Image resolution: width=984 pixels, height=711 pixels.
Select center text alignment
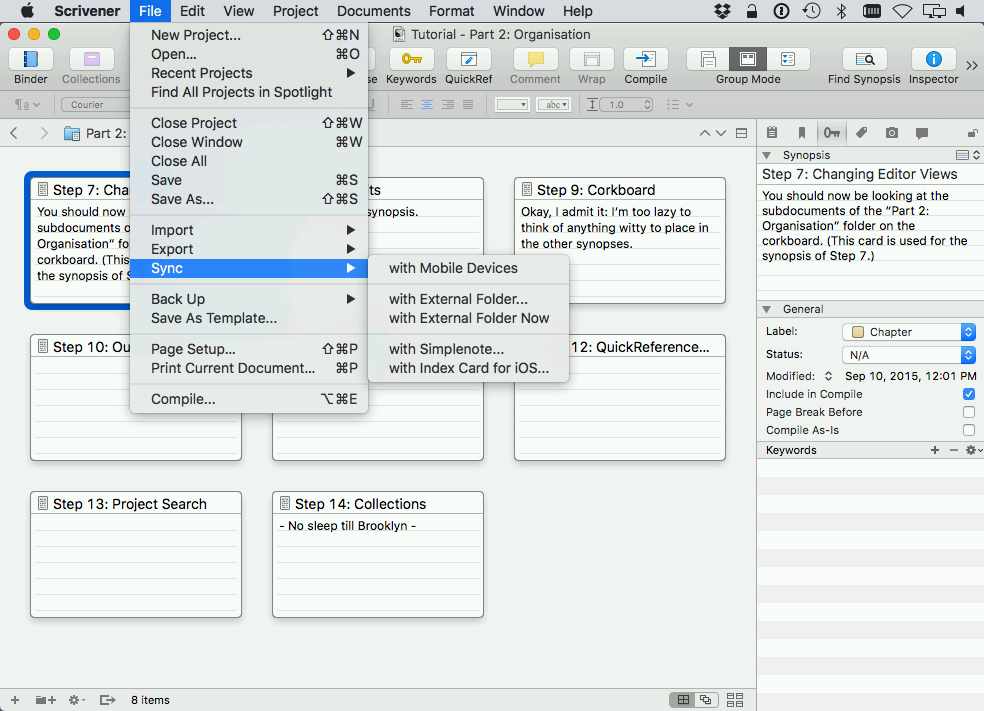click(427, 105)
